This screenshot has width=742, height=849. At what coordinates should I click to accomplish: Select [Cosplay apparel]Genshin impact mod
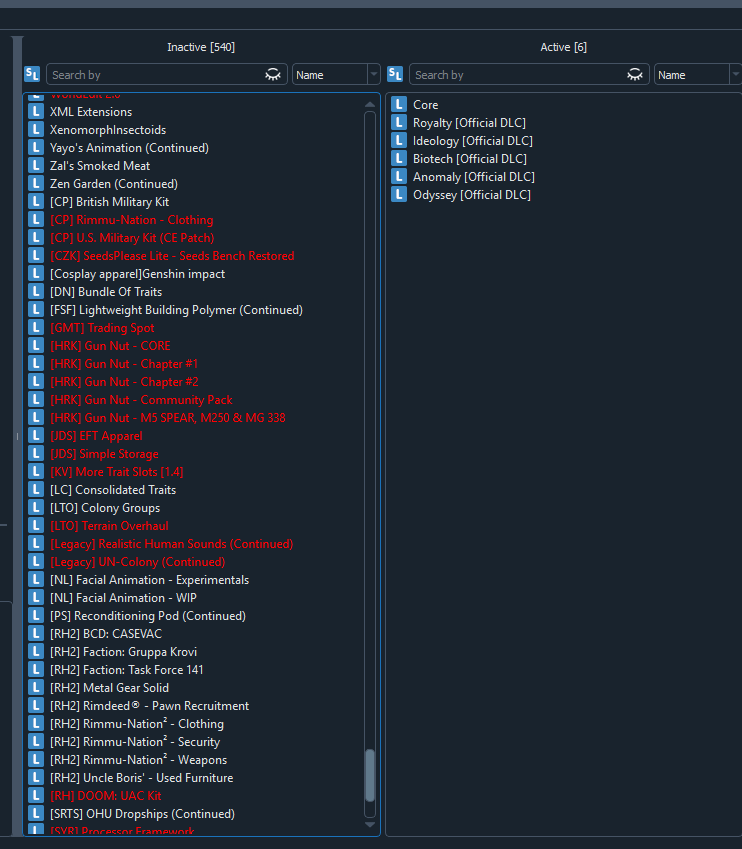tap(138, 273)
